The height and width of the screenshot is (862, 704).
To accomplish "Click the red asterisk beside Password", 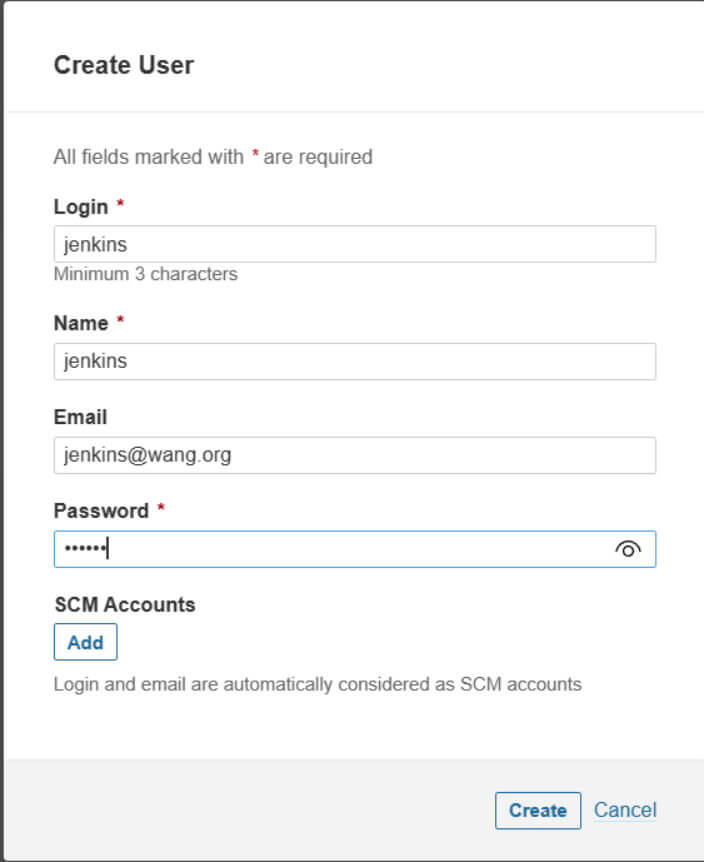I will tap(161, 507).
